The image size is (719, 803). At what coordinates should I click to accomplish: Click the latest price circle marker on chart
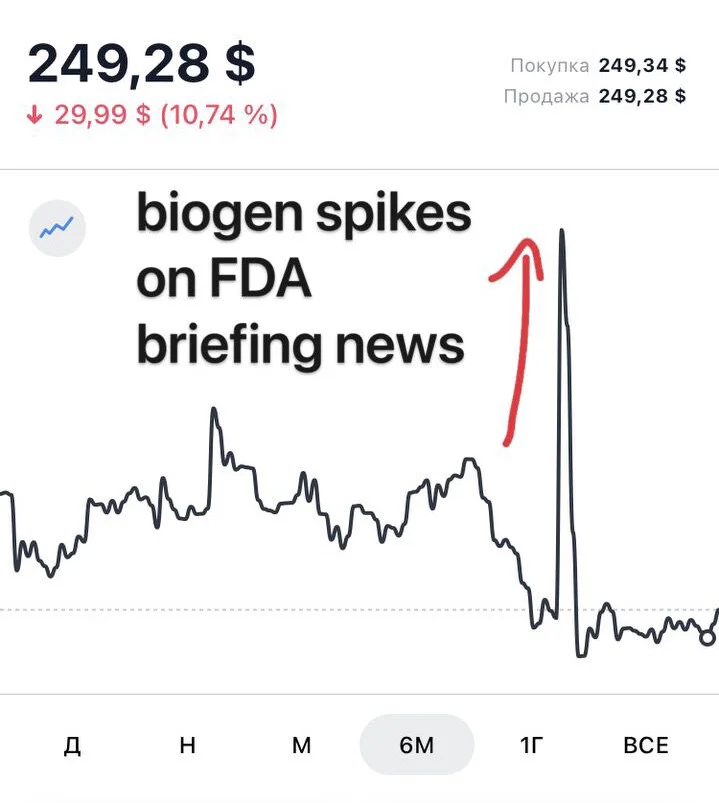pos(707,638)
